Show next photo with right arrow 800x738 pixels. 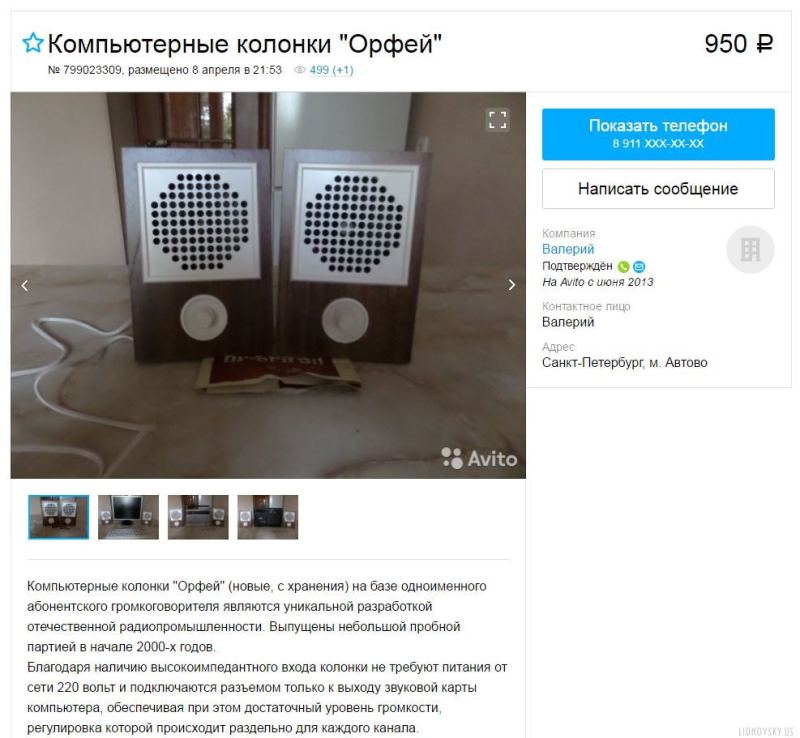pos(512,285)
